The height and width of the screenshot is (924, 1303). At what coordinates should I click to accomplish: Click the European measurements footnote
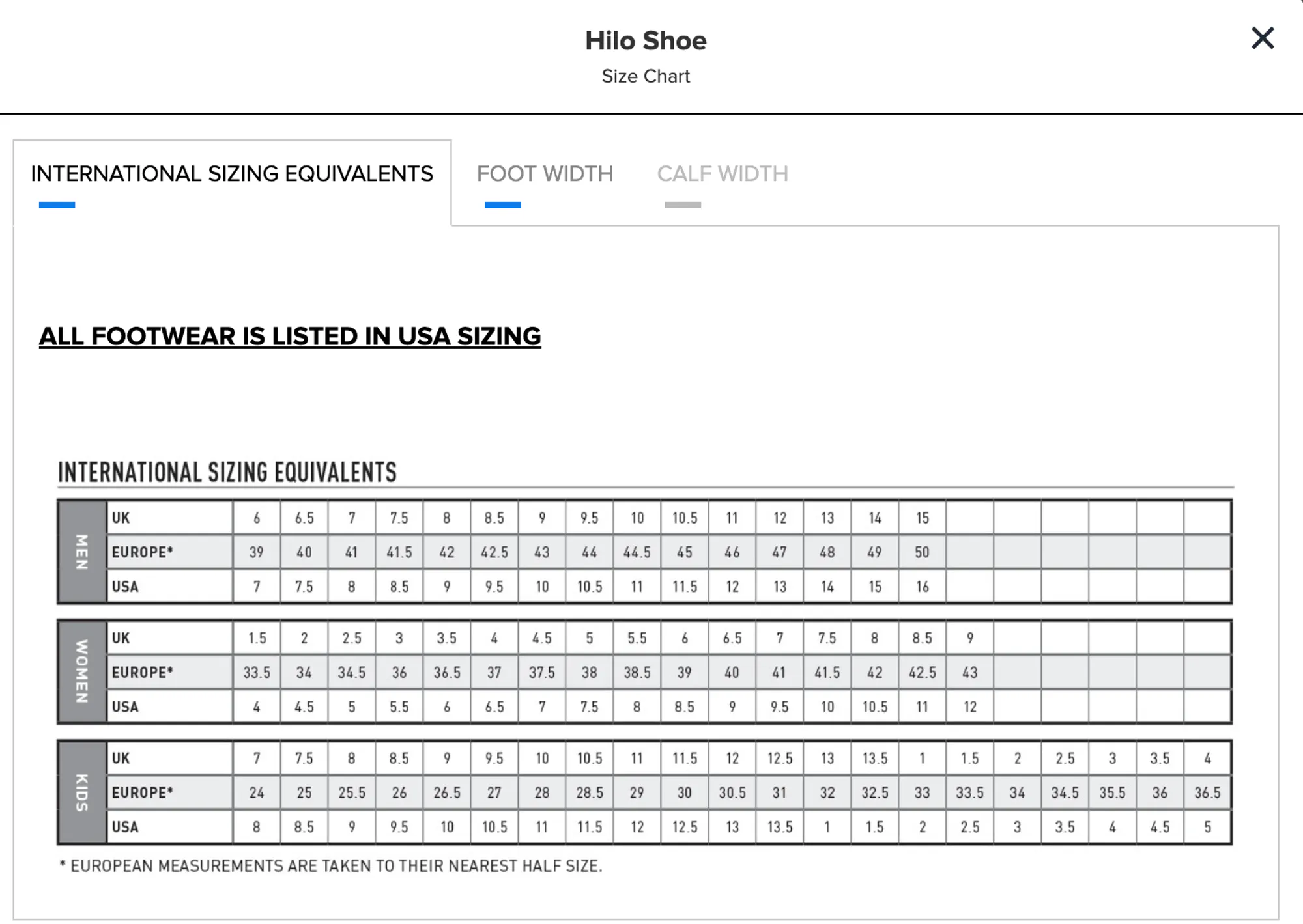(x=330, y=866)
